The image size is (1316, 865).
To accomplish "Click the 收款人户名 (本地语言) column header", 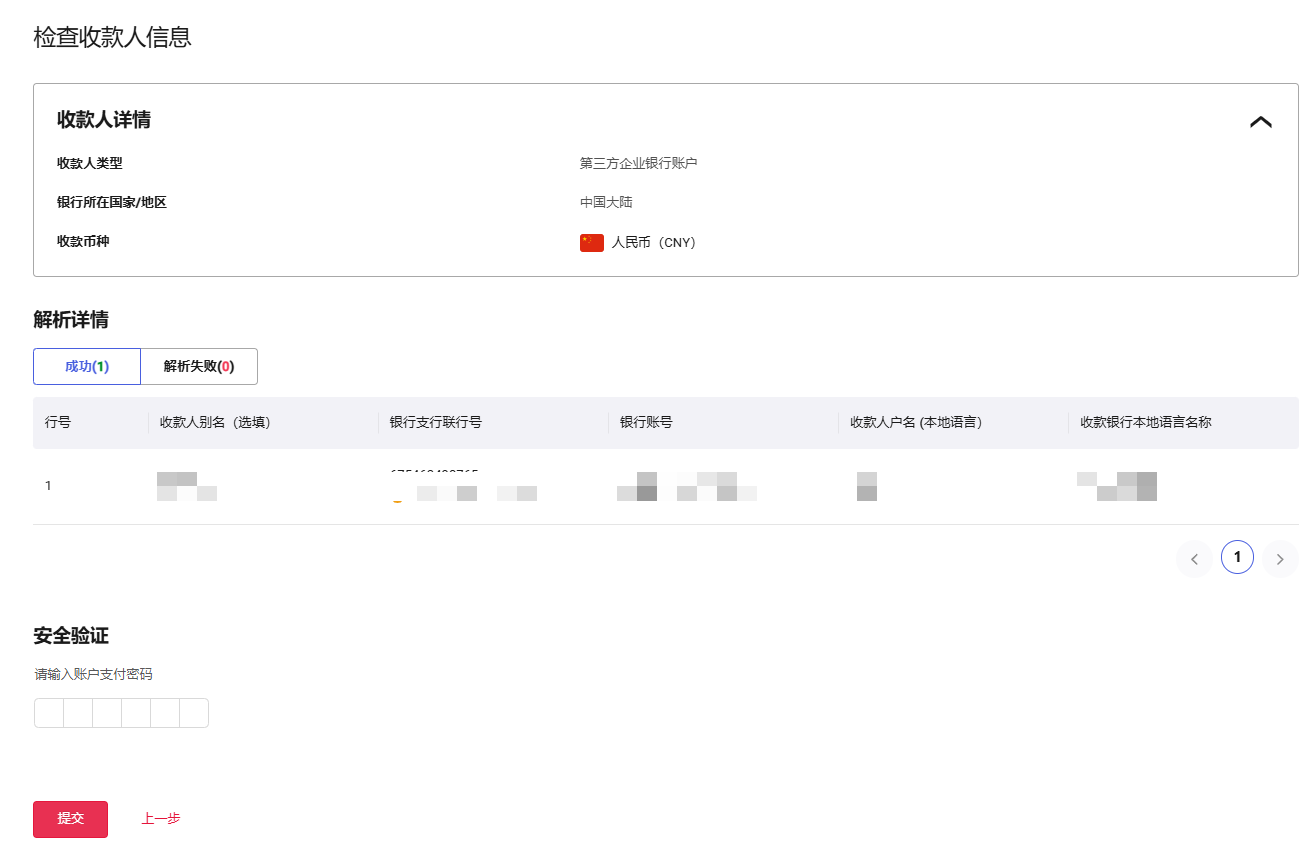I will (915, 423).
